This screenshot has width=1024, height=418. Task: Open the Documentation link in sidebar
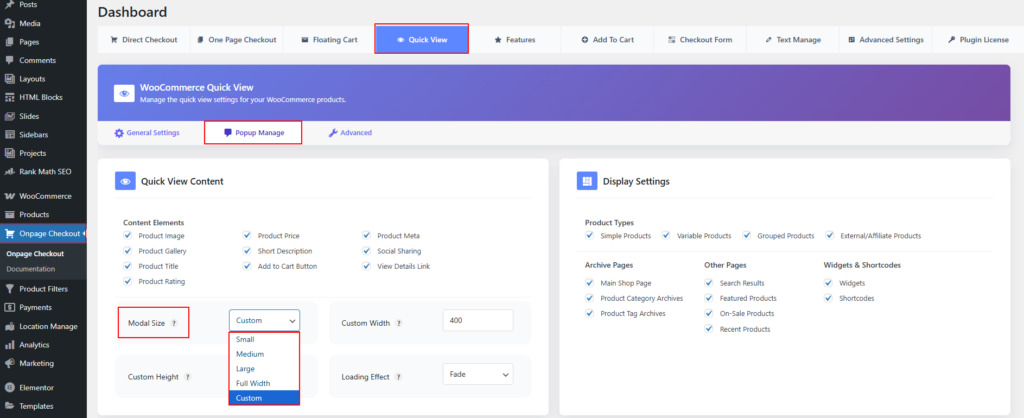click(x=33, y=269)
